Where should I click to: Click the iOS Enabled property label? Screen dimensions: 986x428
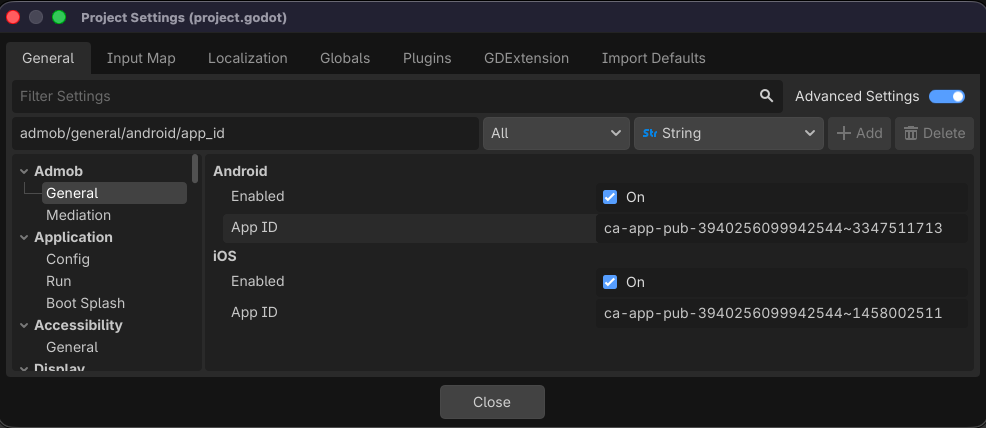point(257,281)
